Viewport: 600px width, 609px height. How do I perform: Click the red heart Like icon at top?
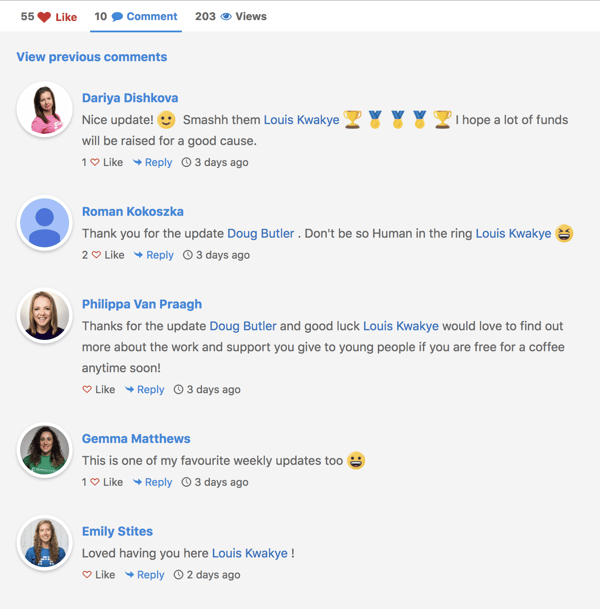pos(44,17)
